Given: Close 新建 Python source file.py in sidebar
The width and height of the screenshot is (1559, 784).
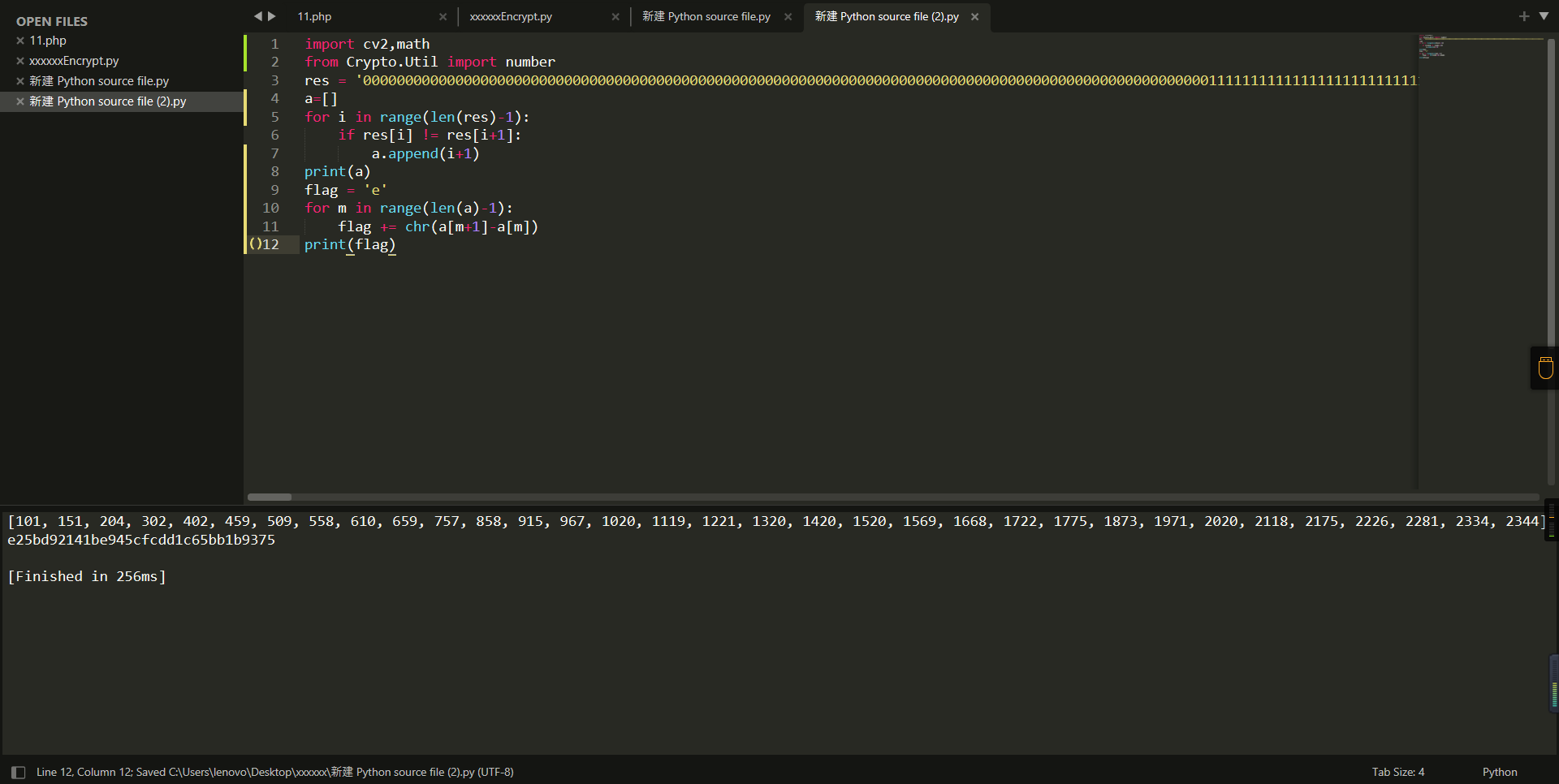Looking at the screenshot, I should pyautogui.click(x=20, y=81).
